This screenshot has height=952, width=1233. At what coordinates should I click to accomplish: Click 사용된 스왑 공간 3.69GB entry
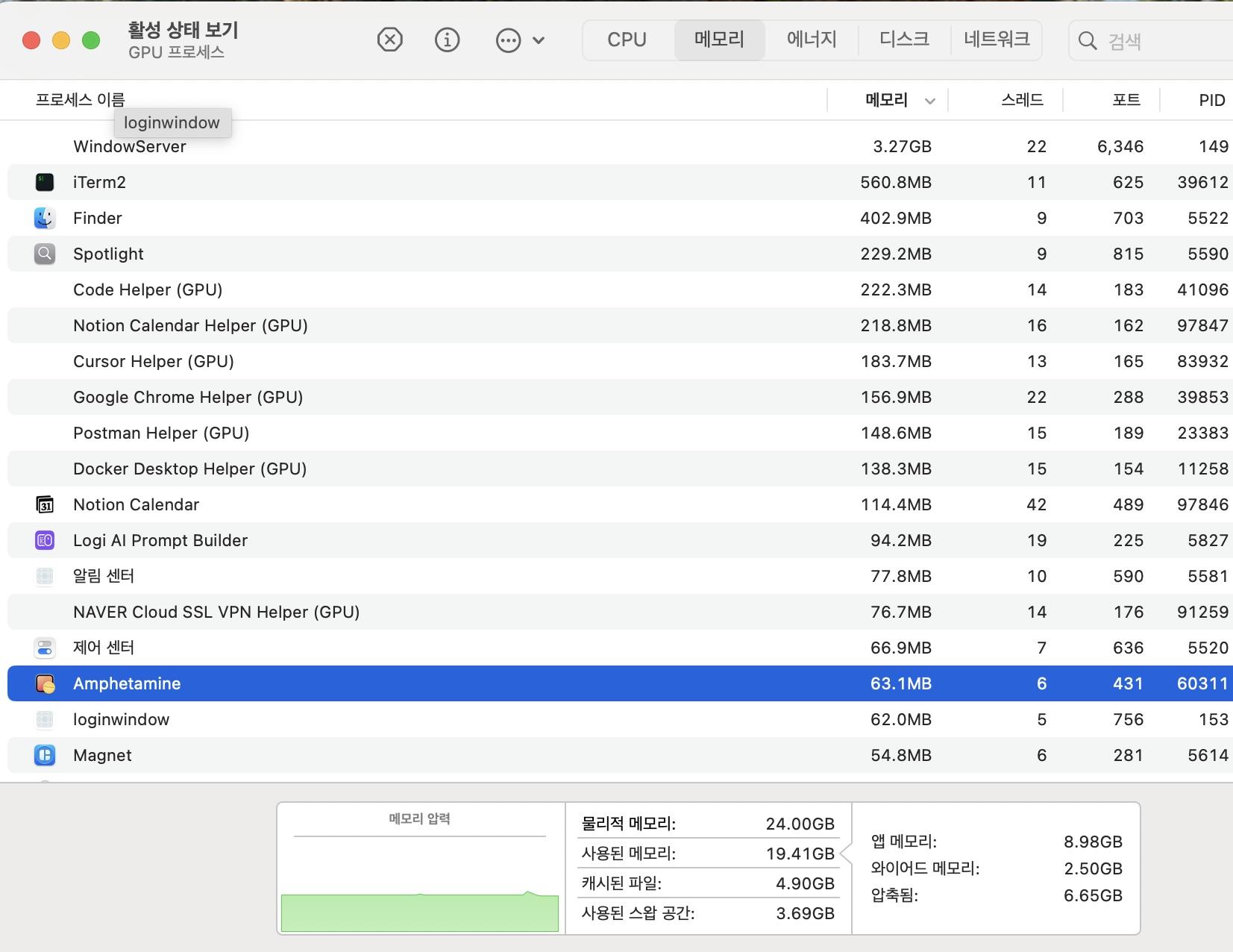(x=707, y=913)
